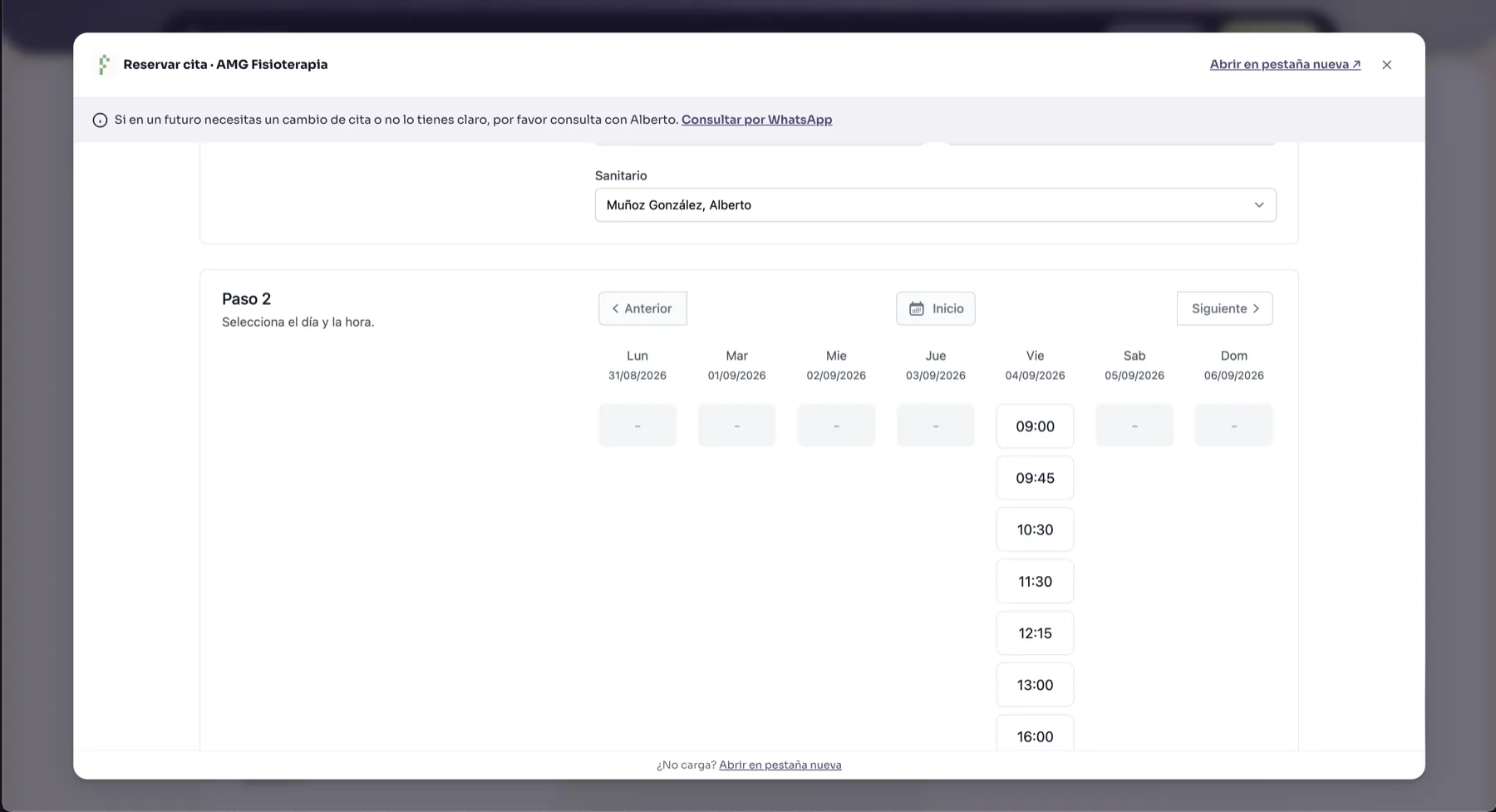Go to next week with Siguiente
Viewport: 1496px width, 812px height.
[1224, 308]
